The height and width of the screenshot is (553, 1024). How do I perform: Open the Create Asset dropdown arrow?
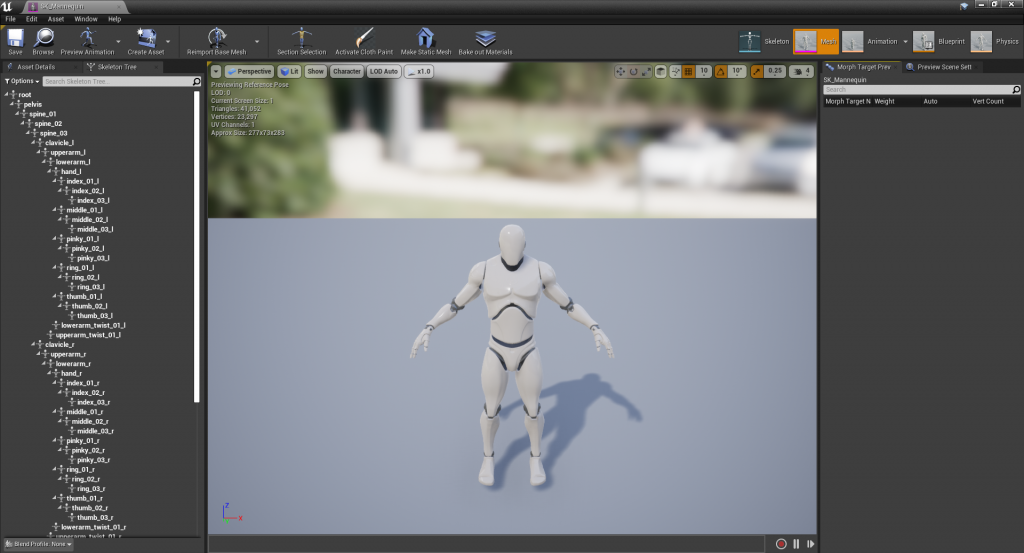tap(168, 41)
